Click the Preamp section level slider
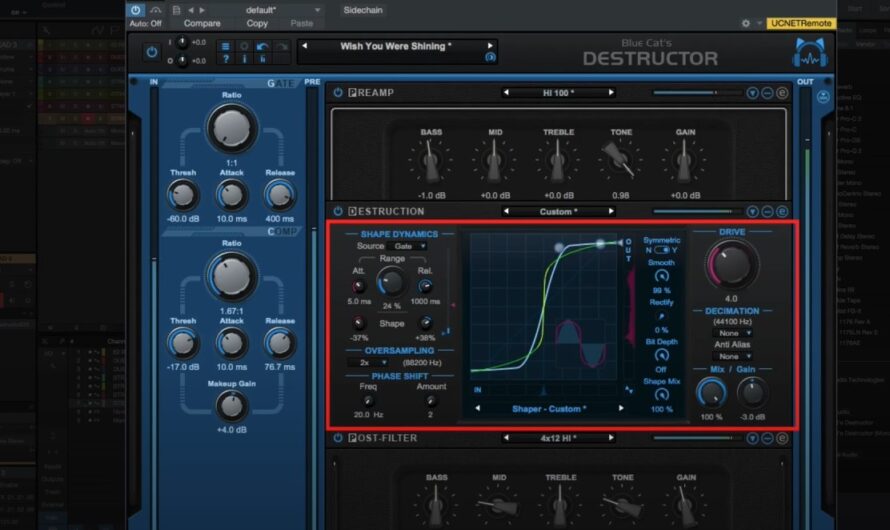 pyautogui.click(x=697, y=92)
